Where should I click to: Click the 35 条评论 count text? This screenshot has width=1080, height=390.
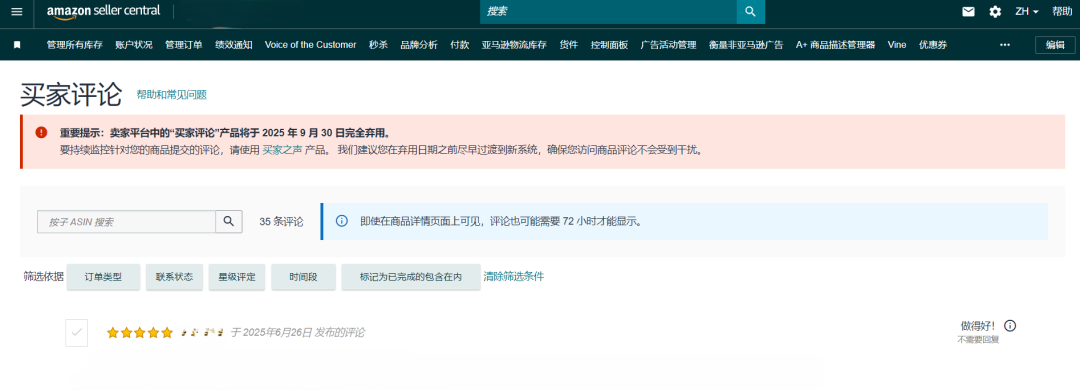[x=281, y=222]
